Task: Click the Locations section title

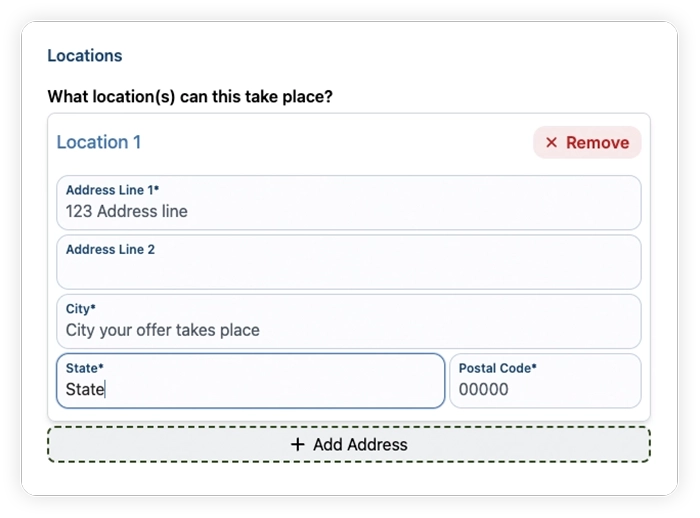Action: [84, 56]
